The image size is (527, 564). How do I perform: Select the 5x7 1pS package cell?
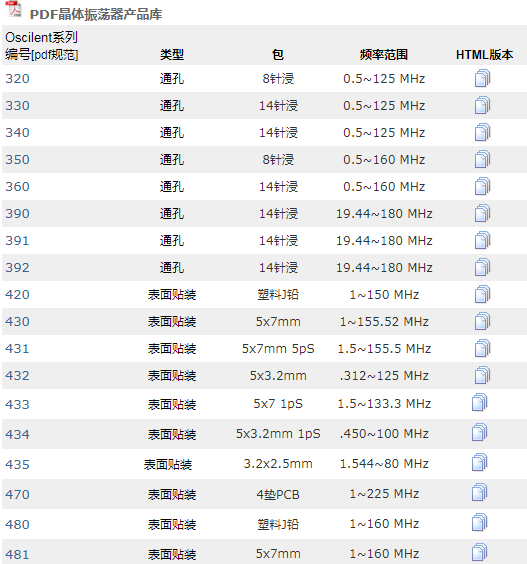pyautogui.click(x=278, y=403)
